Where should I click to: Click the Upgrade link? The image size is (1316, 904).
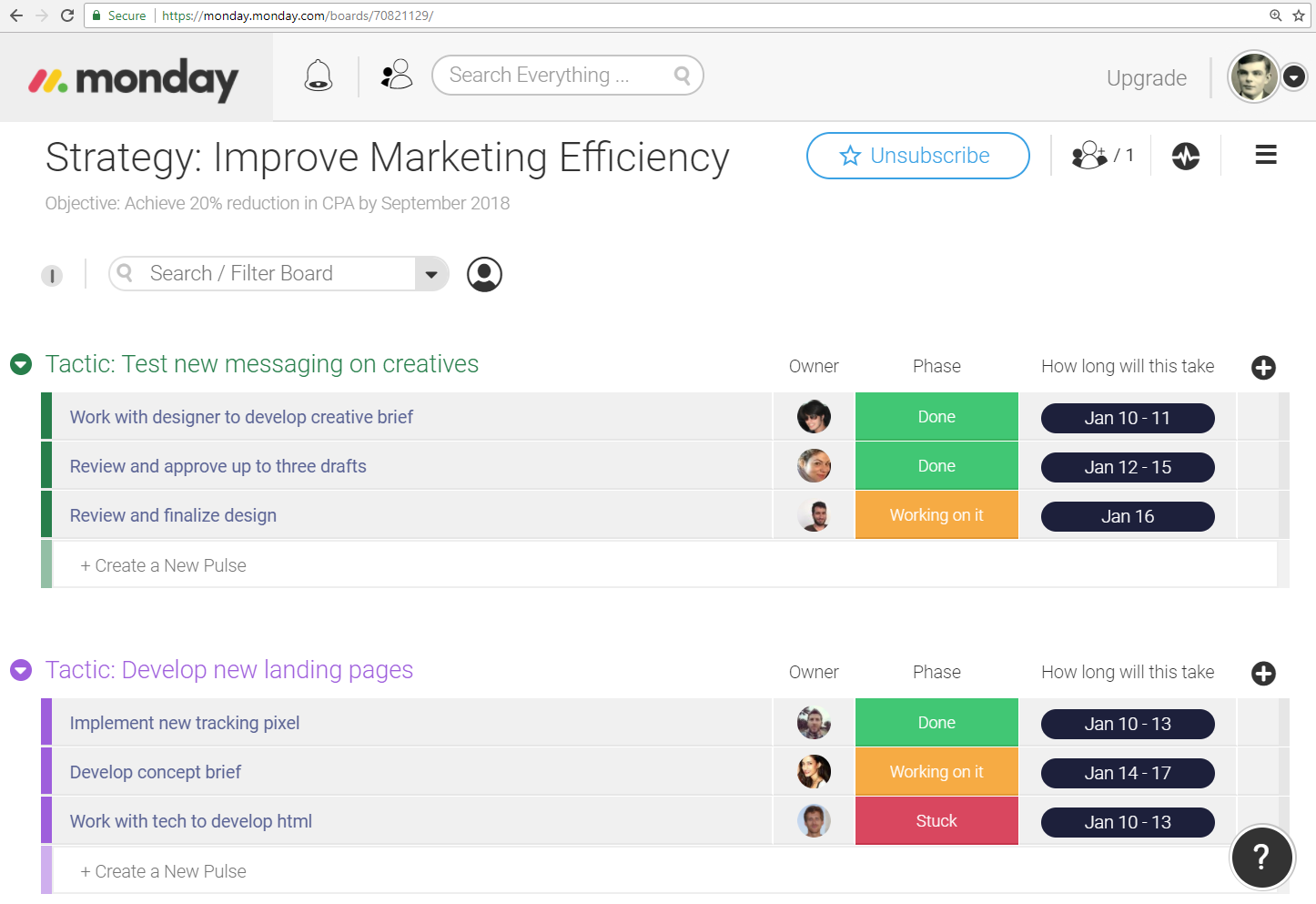pos(1146,78)
